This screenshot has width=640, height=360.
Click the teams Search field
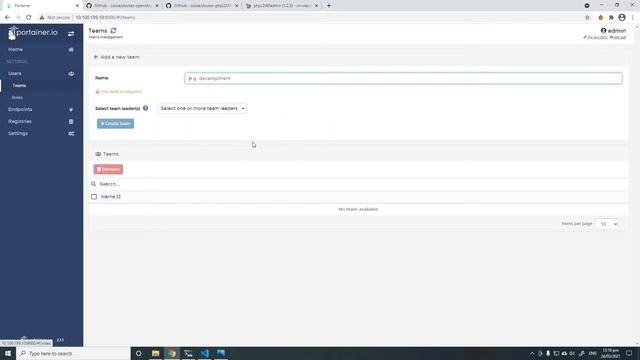(359, 184)
